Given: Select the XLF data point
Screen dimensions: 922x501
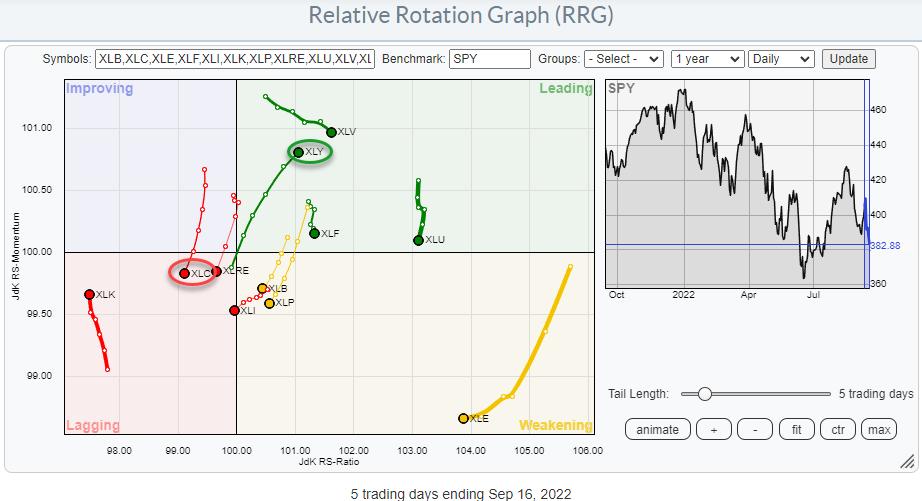Looking at the screenshot, I should click(314, 233).
